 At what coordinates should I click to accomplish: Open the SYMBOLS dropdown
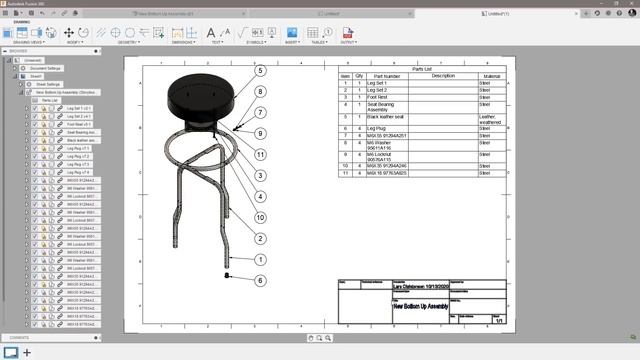coord(257,42)
